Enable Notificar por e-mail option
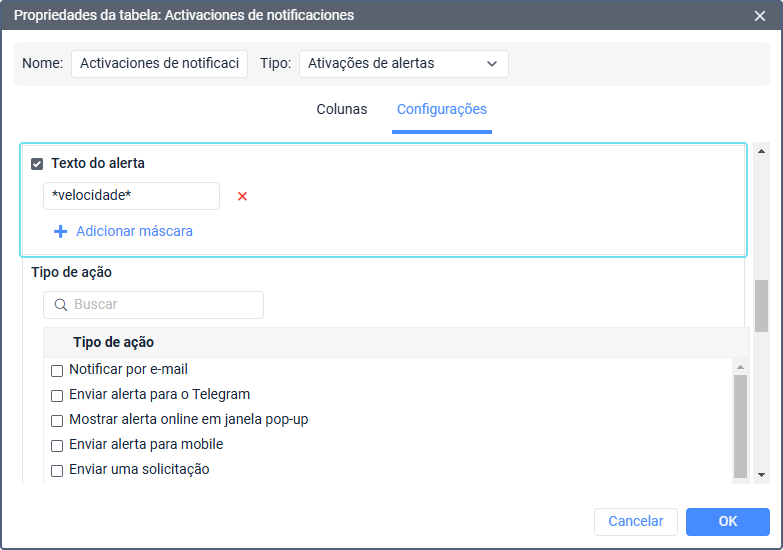 57,370
